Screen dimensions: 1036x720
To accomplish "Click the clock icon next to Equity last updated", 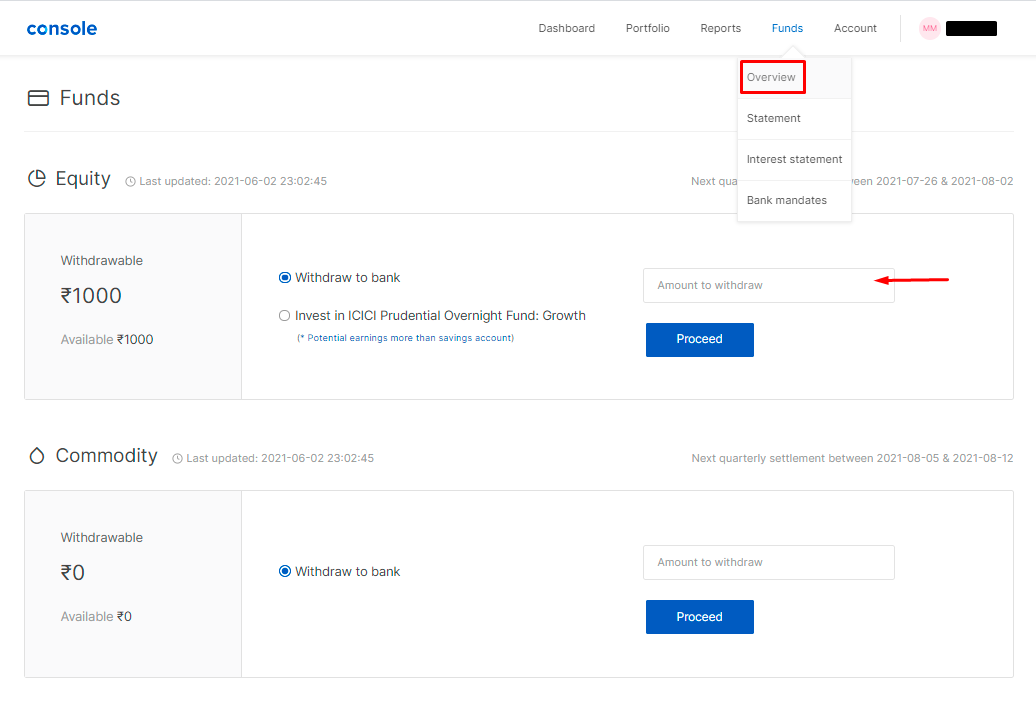I will pyautogui.click(x=130, y=182).
